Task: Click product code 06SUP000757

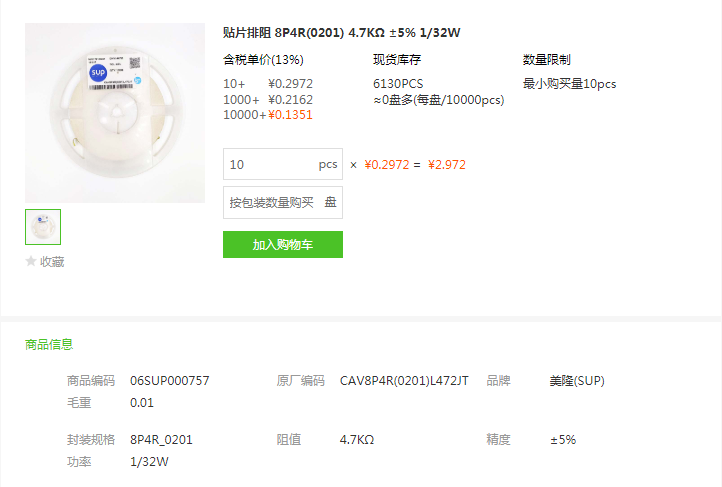Action: (169, 381)
